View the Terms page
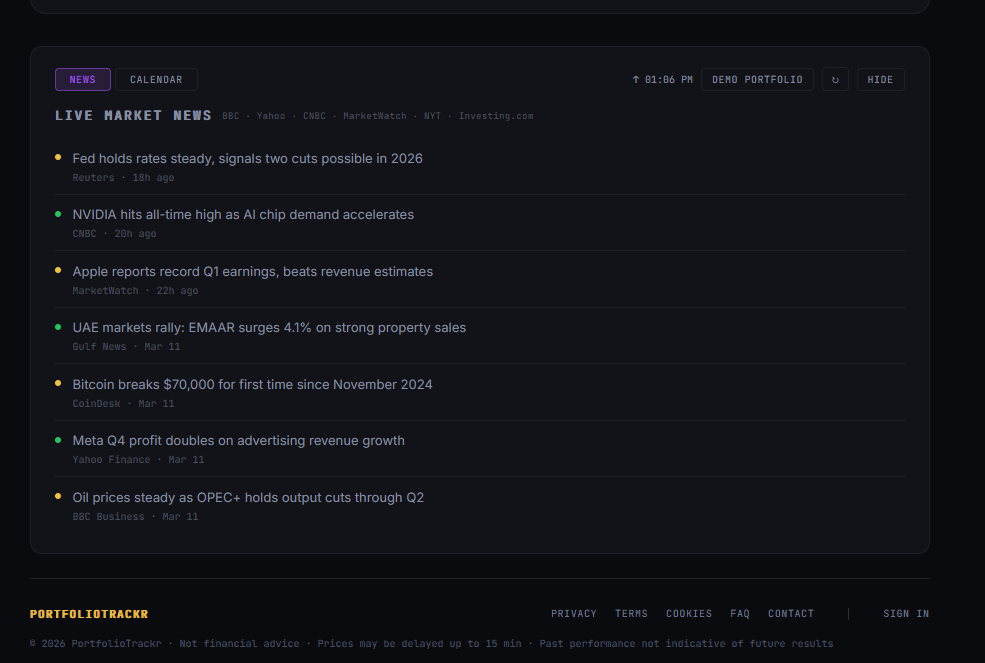 [x=631, y=613]
